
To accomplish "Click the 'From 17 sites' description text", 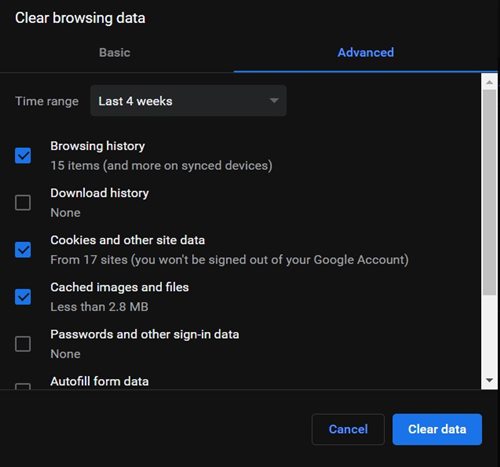I will click(x=229, y=260).
